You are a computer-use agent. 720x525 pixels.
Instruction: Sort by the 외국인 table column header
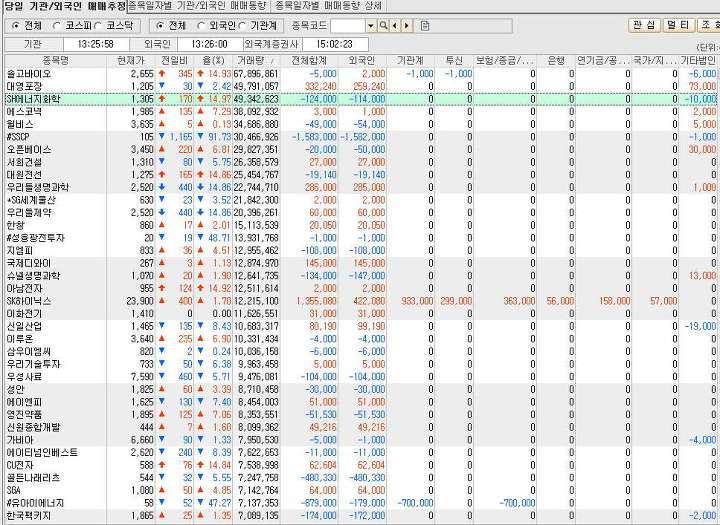(362, 61)
